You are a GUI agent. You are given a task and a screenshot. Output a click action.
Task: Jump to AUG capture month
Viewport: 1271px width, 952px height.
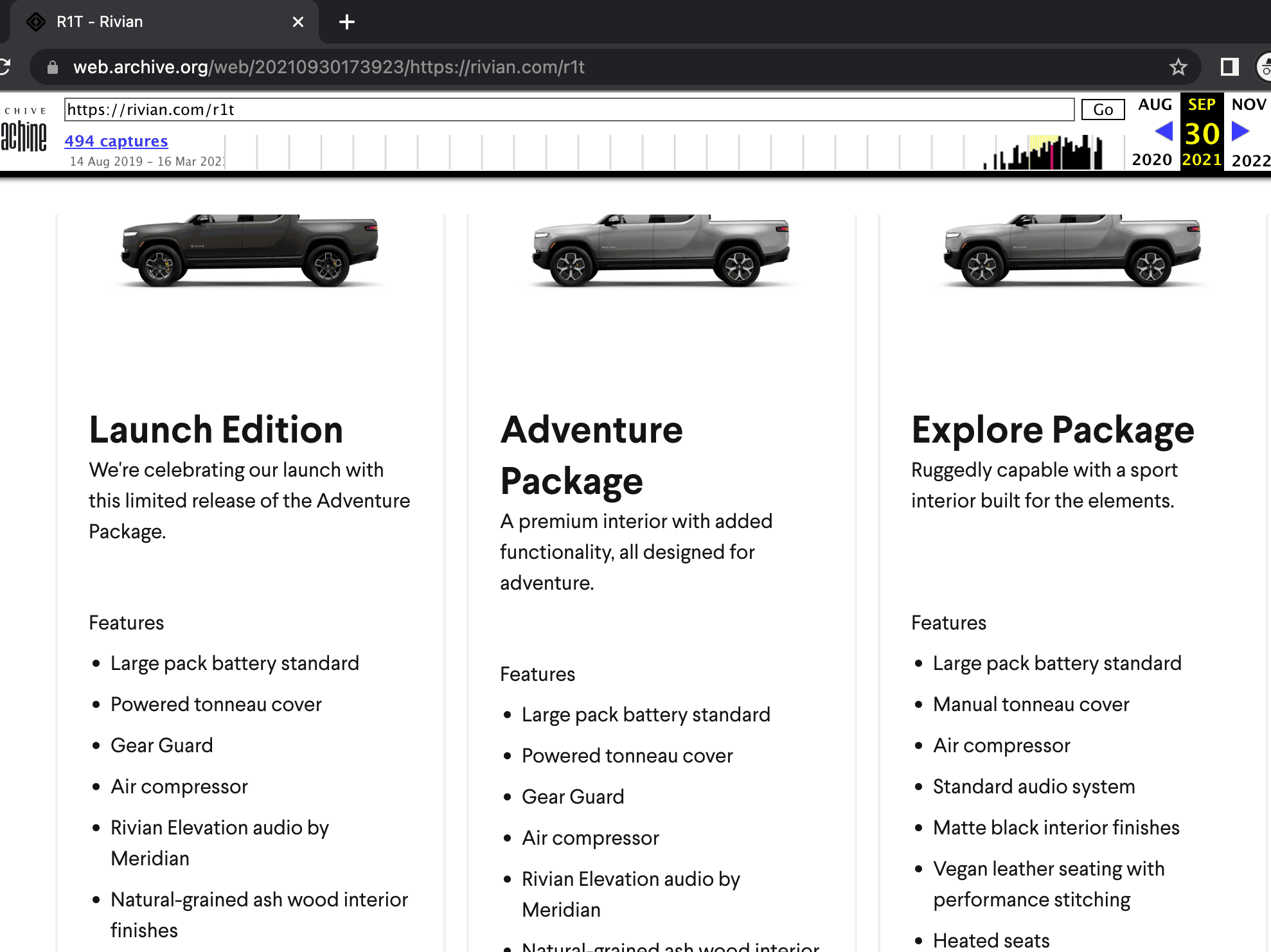[1155, 105]
